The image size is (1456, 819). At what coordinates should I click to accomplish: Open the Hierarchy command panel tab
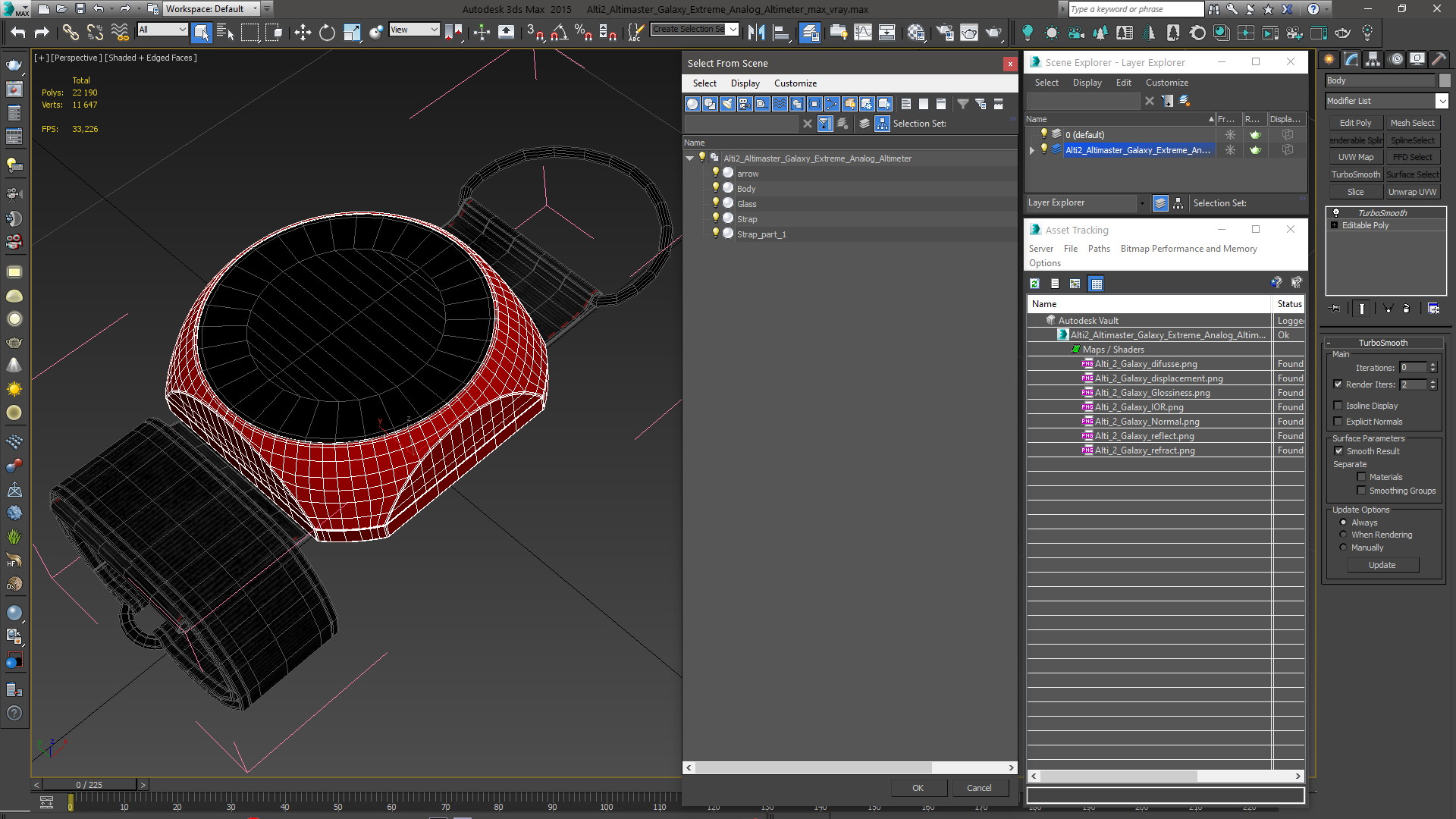tap(1373, 59)
